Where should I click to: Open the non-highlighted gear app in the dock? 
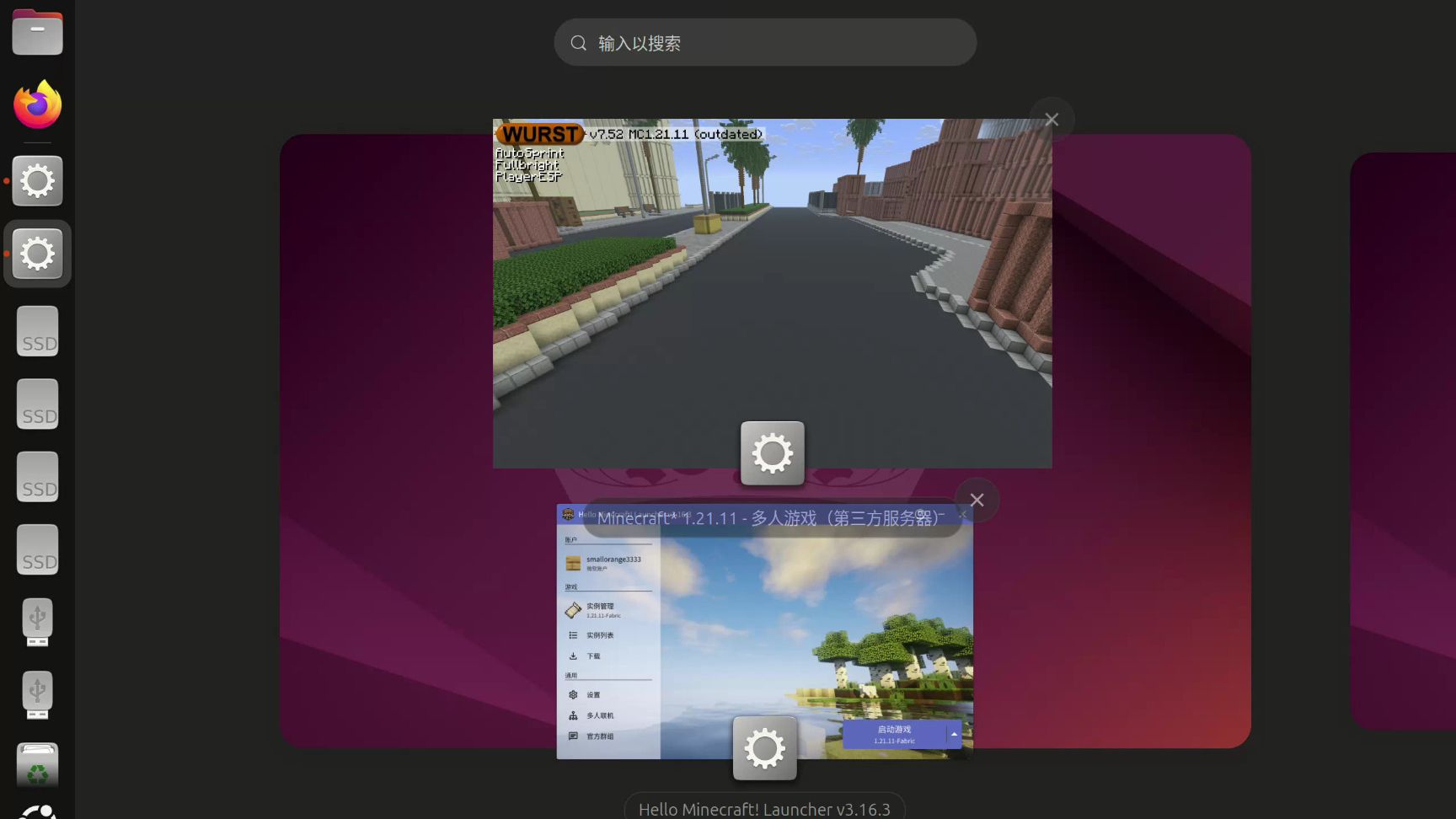tap(37, 181)
